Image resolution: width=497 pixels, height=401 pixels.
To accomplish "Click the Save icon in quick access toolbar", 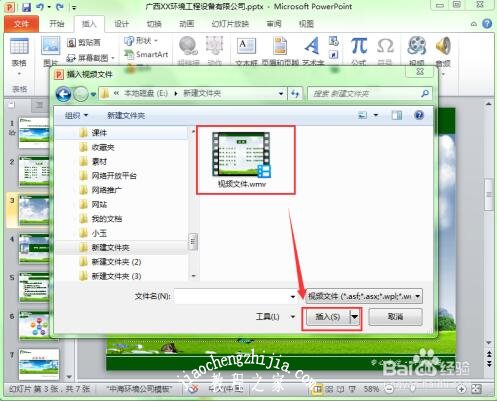I will 27,7.
